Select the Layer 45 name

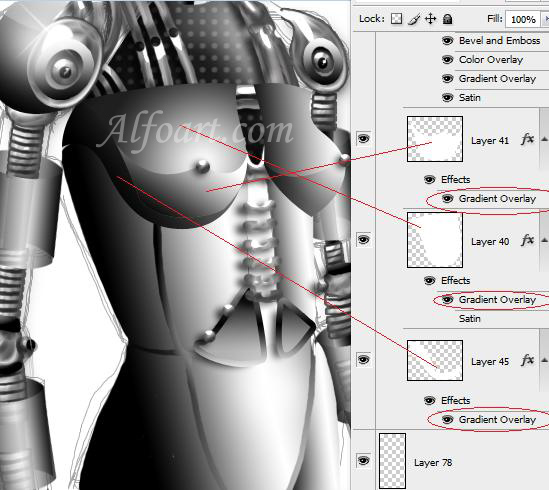(x=490, y=361)
